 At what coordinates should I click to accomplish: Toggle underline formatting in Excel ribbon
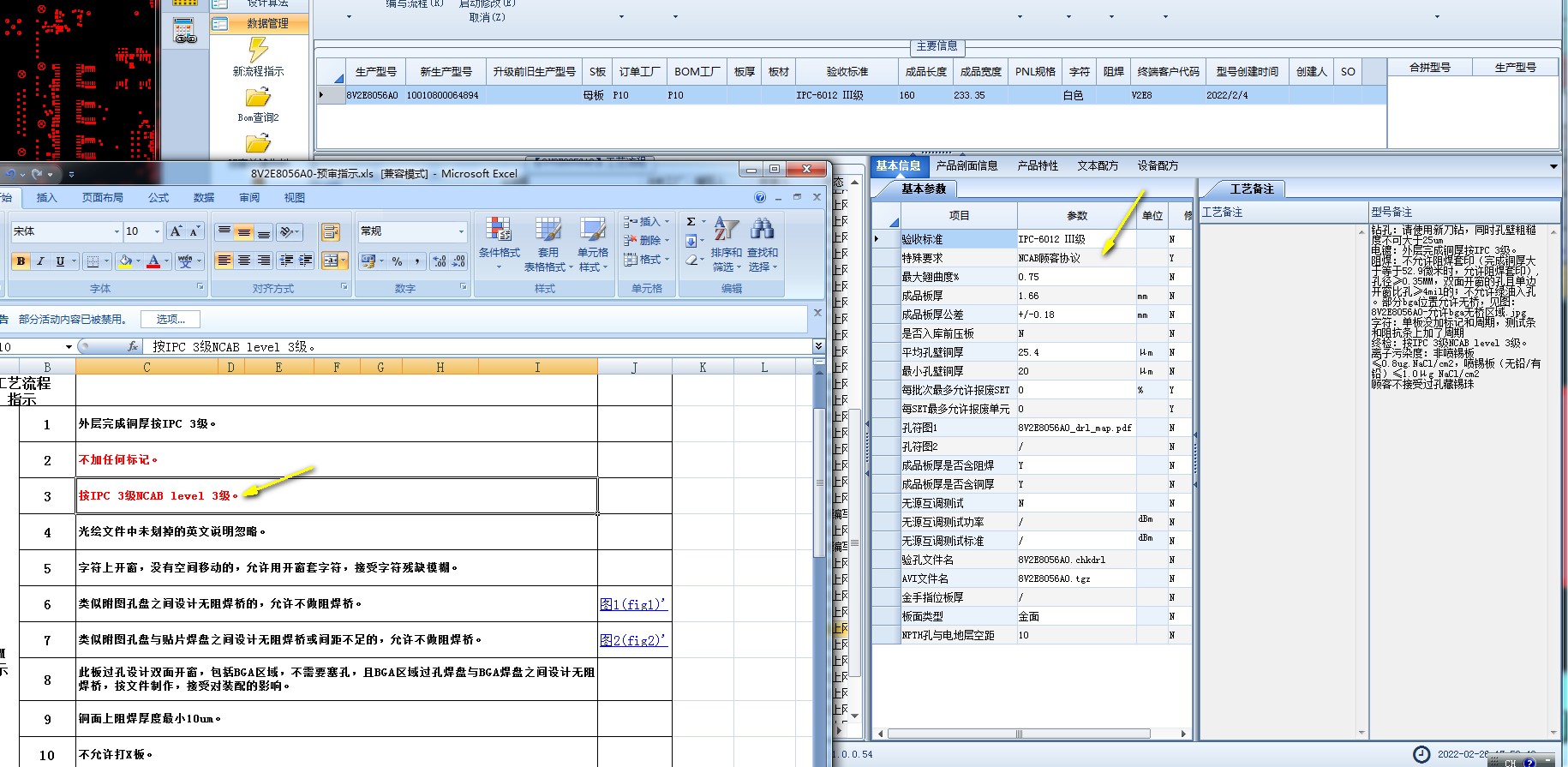click(60, 261)
